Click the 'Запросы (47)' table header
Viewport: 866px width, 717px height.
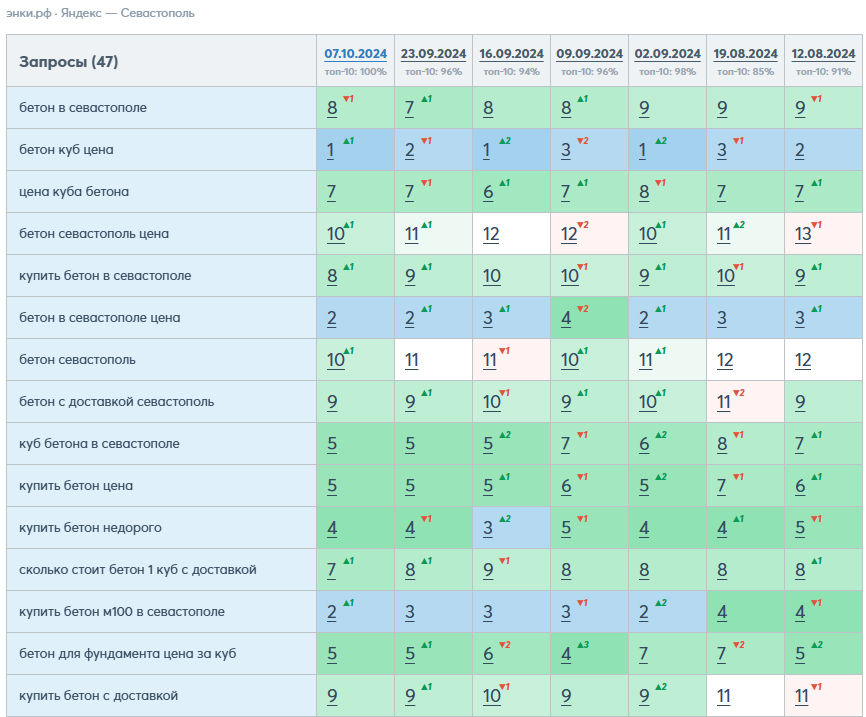(68, 61)
